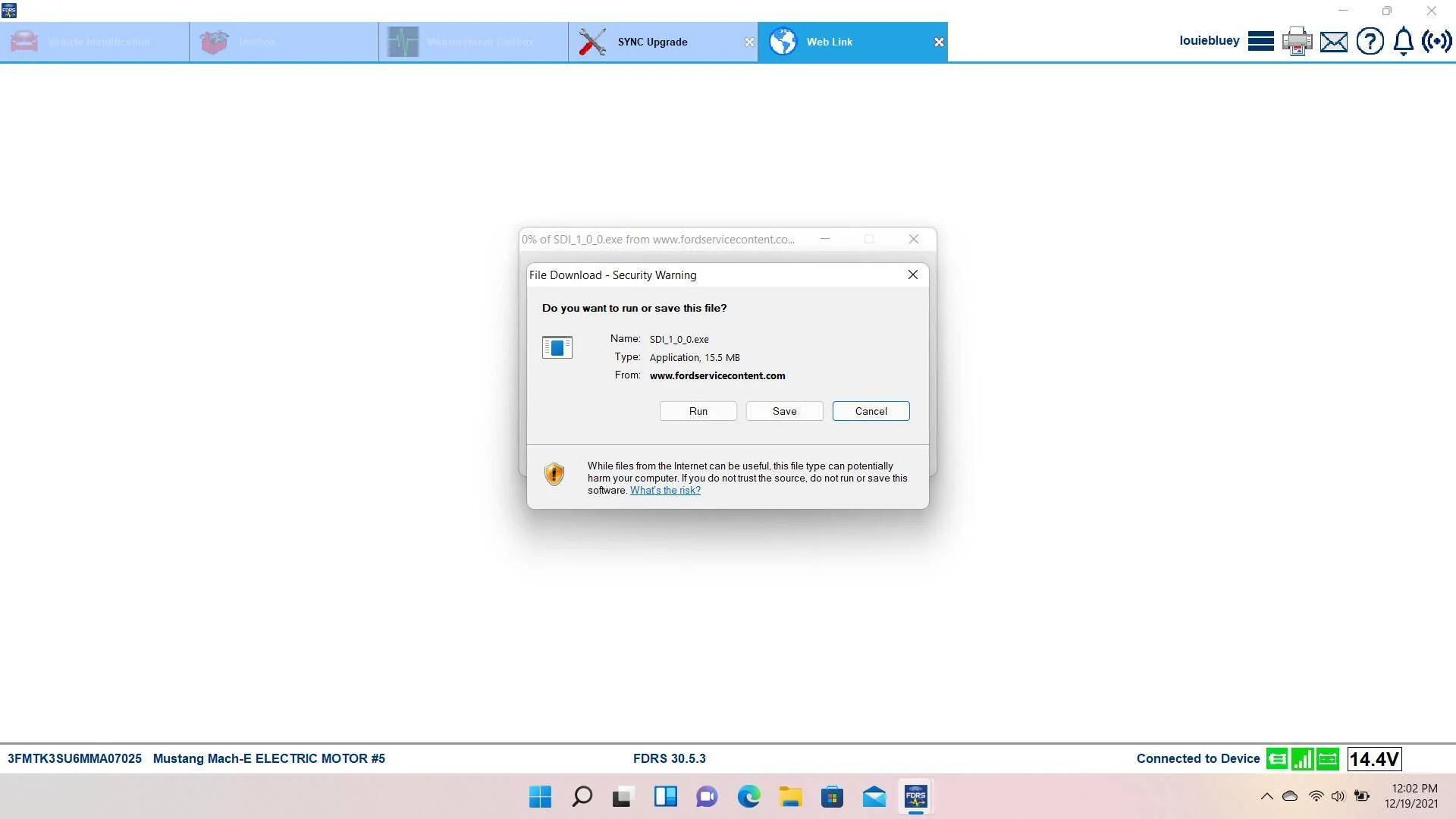Open Task View on the taskbar
The height and width of the screenshot is (819, 1456).
[623, 797]
